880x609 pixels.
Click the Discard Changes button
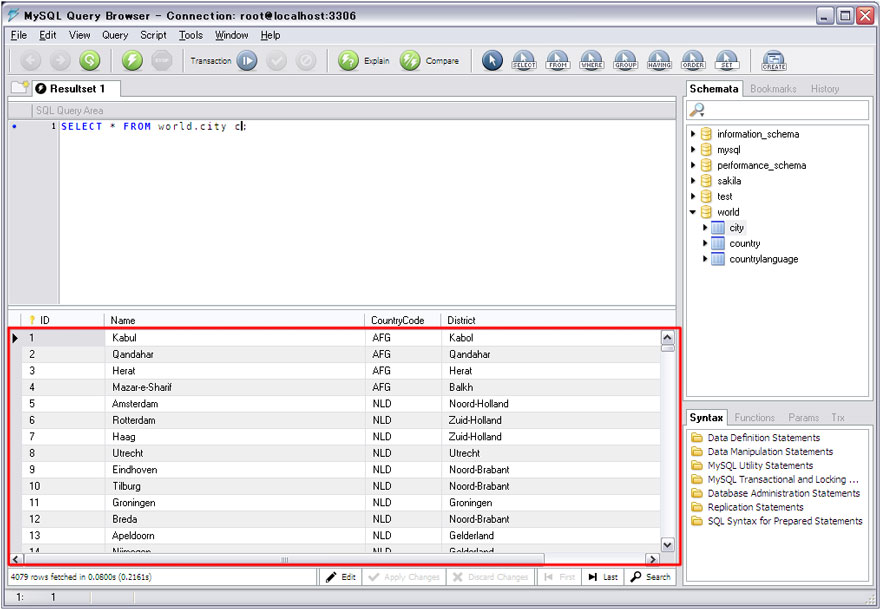[x=491, y=577]
